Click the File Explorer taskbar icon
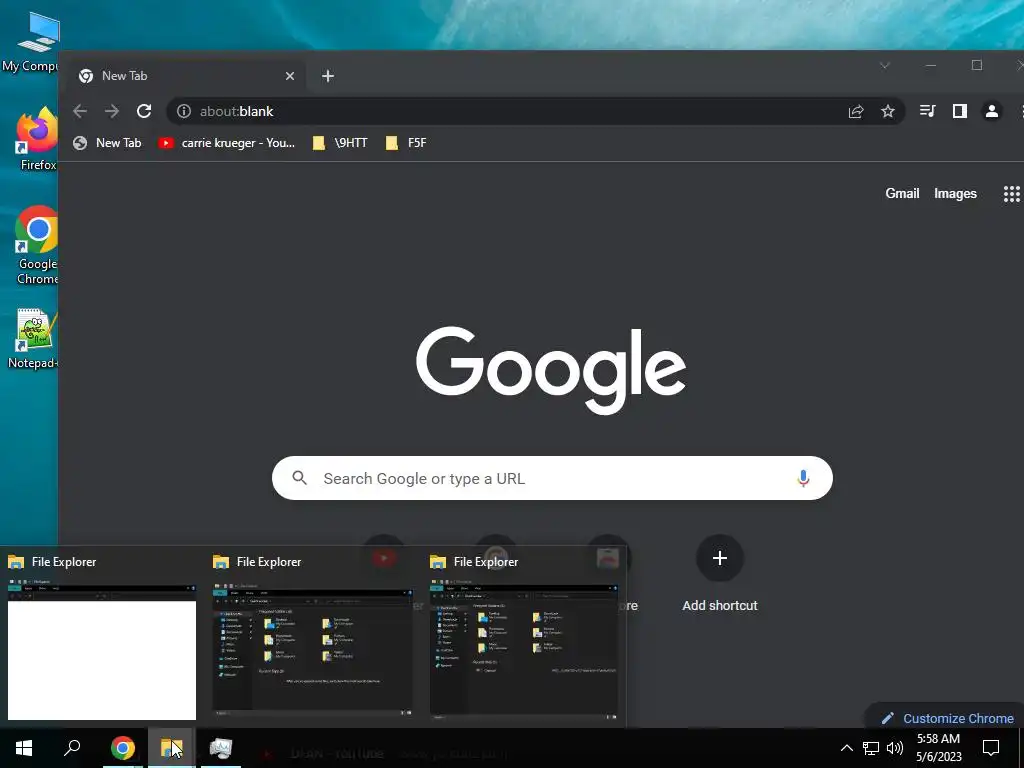The height and width of the screenshot is (768, 1024). click(171, 748)
